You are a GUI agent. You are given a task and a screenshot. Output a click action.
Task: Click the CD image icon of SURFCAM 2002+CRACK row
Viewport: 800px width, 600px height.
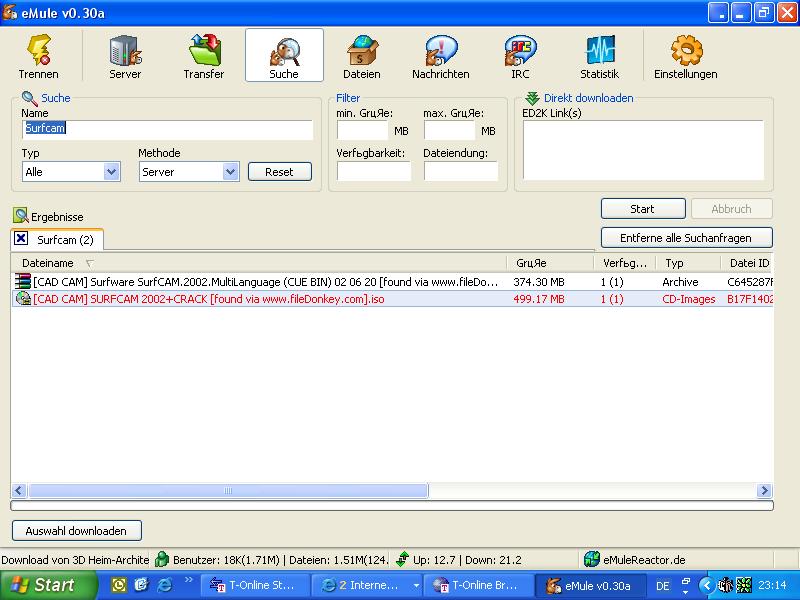pos(23,298)
